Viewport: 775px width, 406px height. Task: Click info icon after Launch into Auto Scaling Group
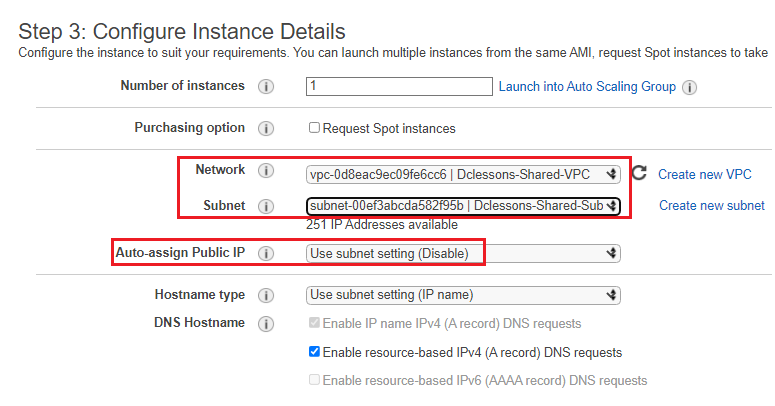click(689, 88)
